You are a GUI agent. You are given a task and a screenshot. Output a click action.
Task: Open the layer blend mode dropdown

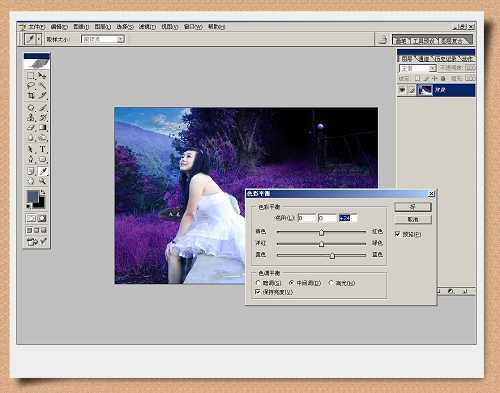[x=418, y=68]
